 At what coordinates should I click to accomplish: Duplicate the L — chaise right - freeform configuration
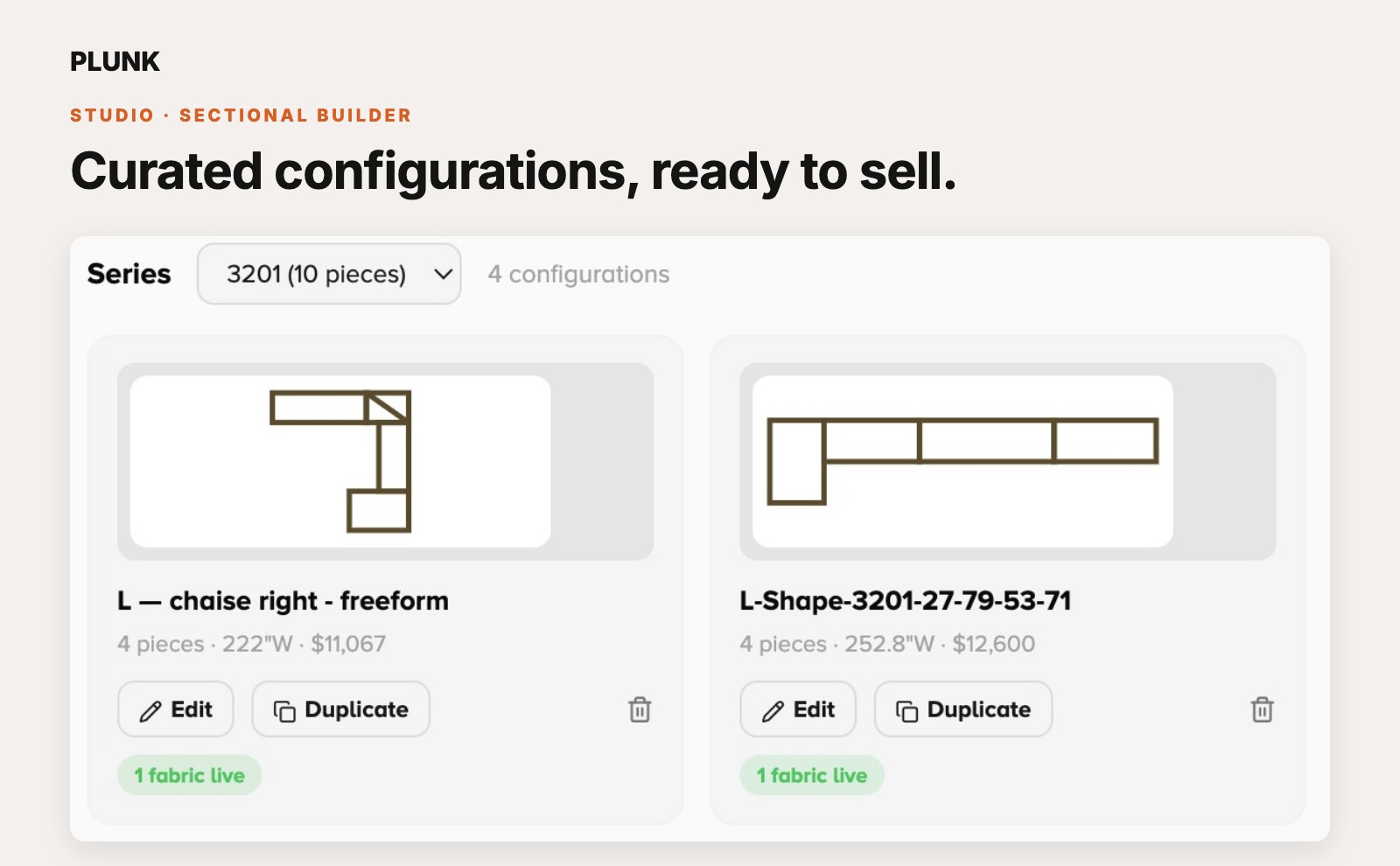(x=341, y=709)
